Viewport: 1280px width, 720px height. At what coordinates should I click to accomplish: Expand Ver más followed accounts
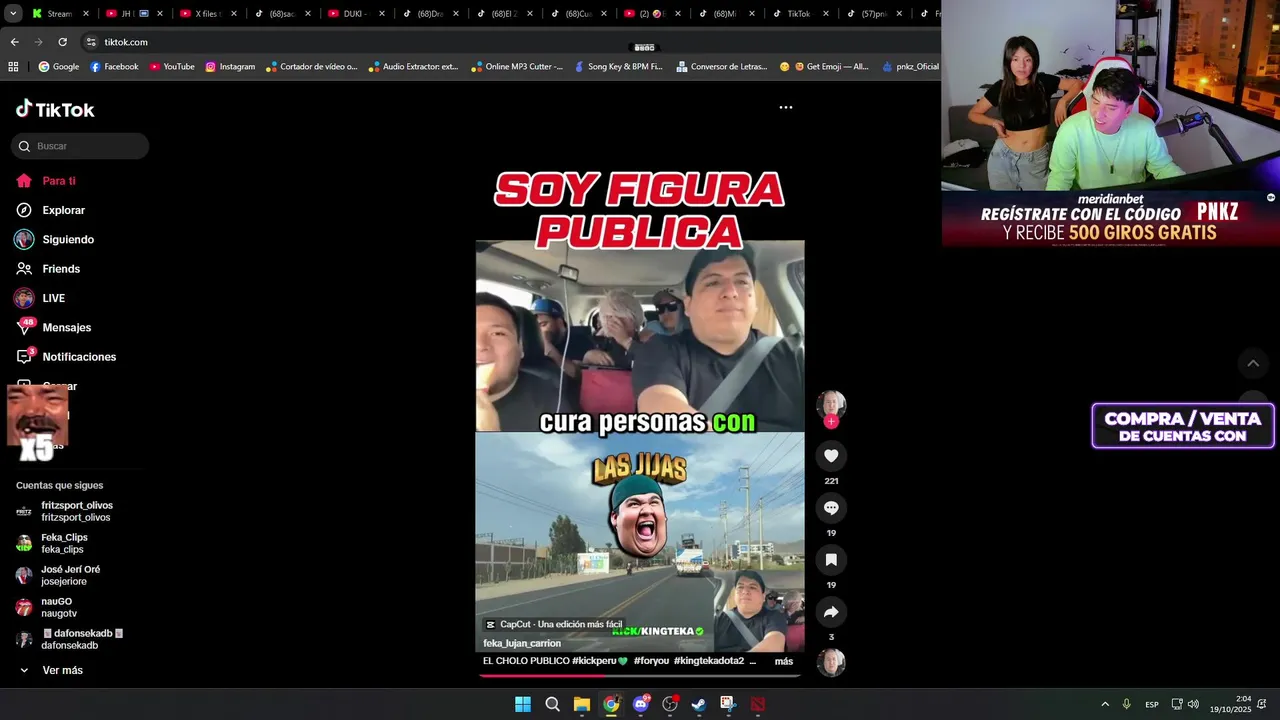51,670
